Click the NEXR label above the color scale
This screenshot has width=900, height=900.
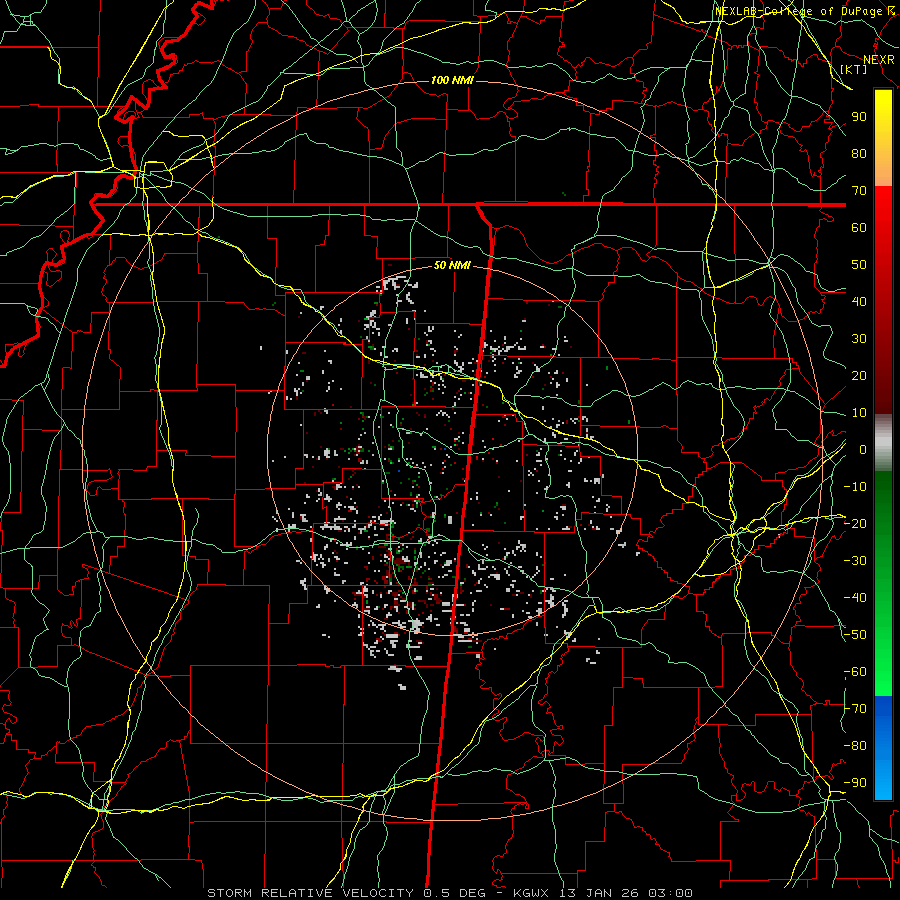coord(879,60)
